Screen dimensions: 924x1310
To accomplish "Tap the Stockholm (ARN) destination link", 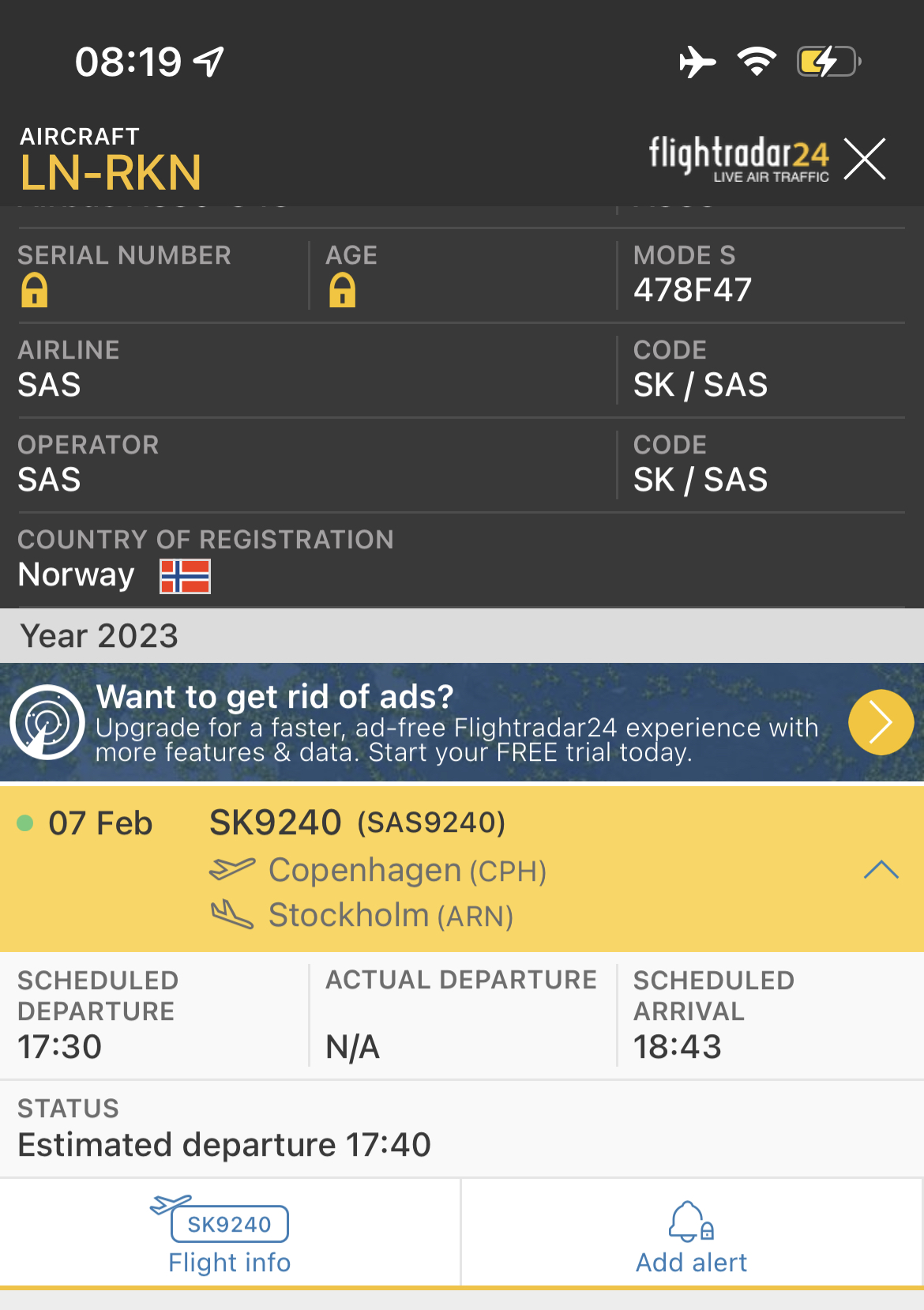I will click(x=391, y=916).
